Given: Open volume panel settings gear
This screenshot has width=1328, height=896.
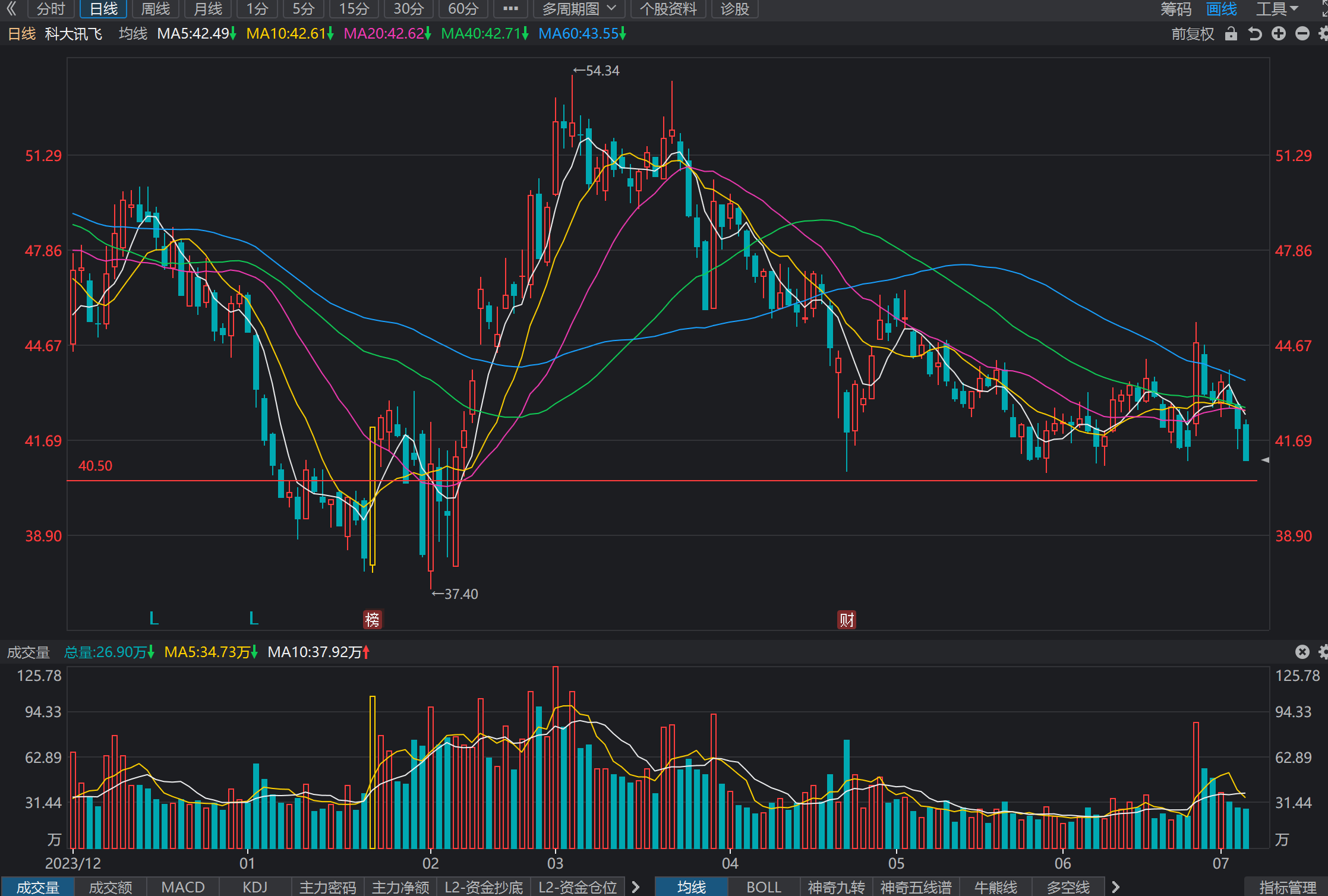Looking at the screenshot, I should [x=1323, y=652].
